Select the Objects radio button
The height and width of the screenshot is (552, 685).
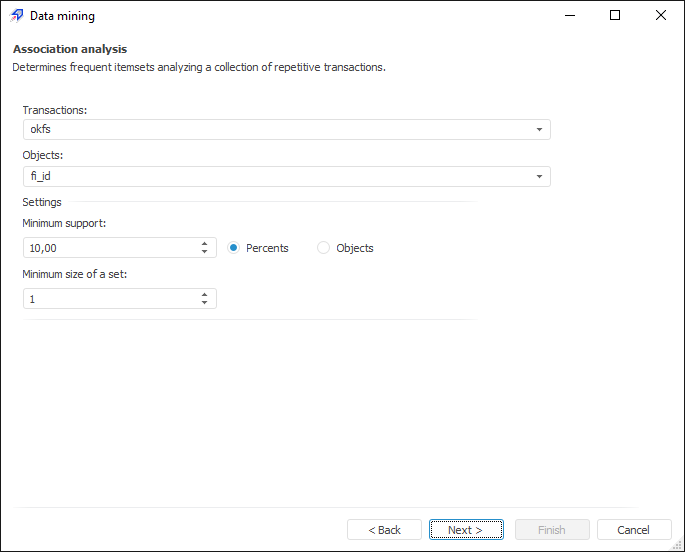tap(324, 248)
